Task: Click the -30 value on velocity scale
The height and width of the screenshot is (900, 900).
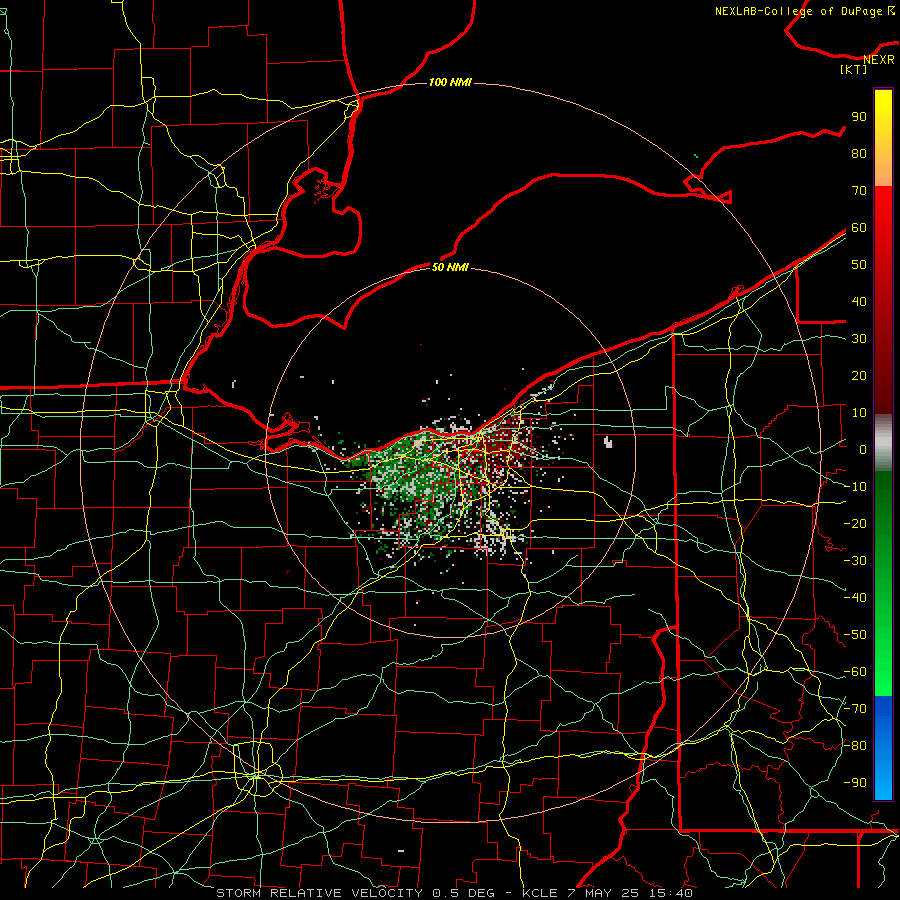Action: click(855, 561)
